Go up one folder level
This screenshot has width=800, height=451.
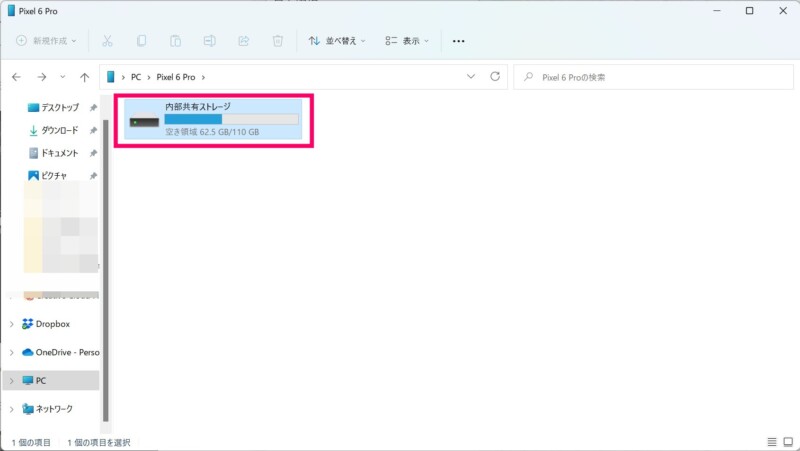pos(84,77)
